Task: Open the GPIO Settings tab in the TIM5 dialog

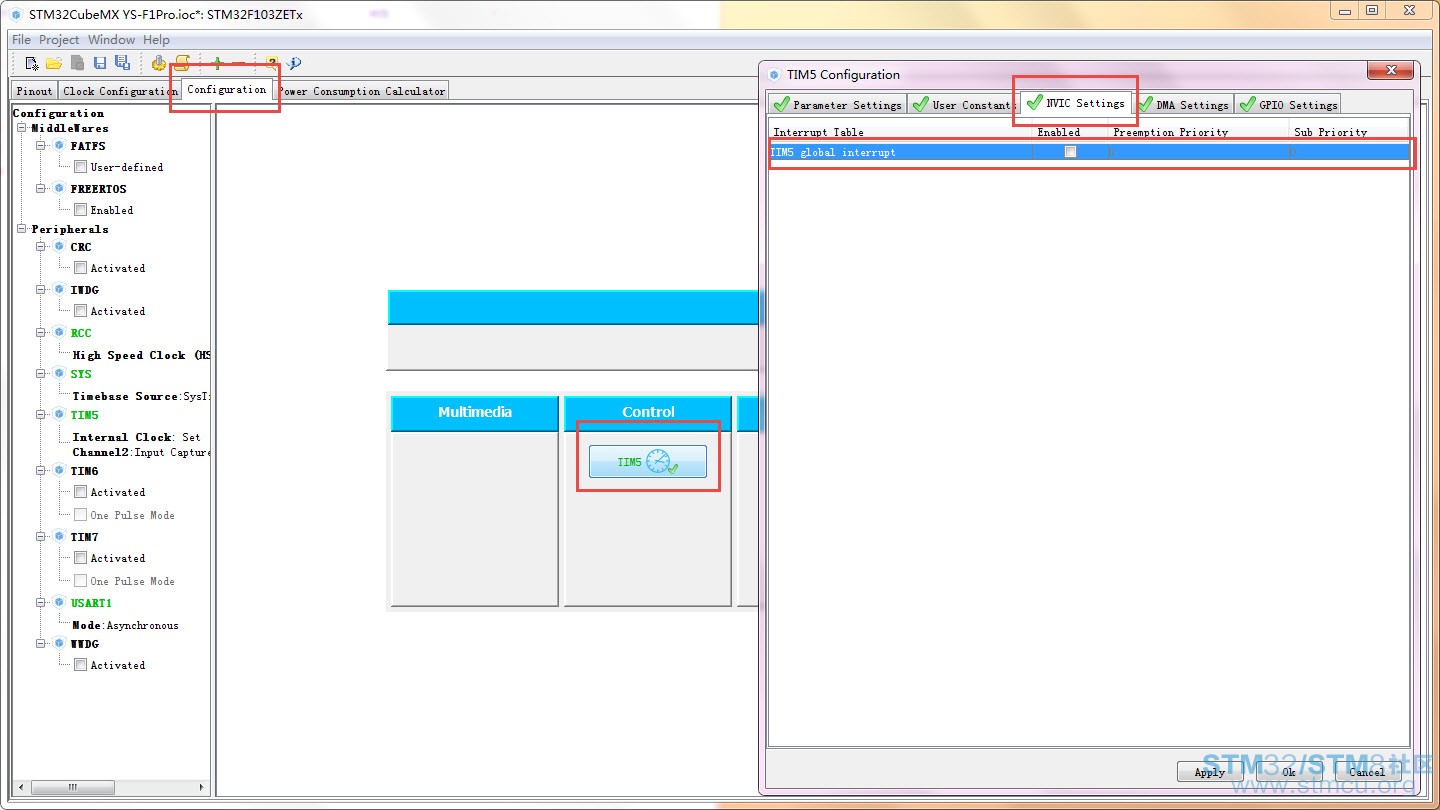Action: 1287,104
